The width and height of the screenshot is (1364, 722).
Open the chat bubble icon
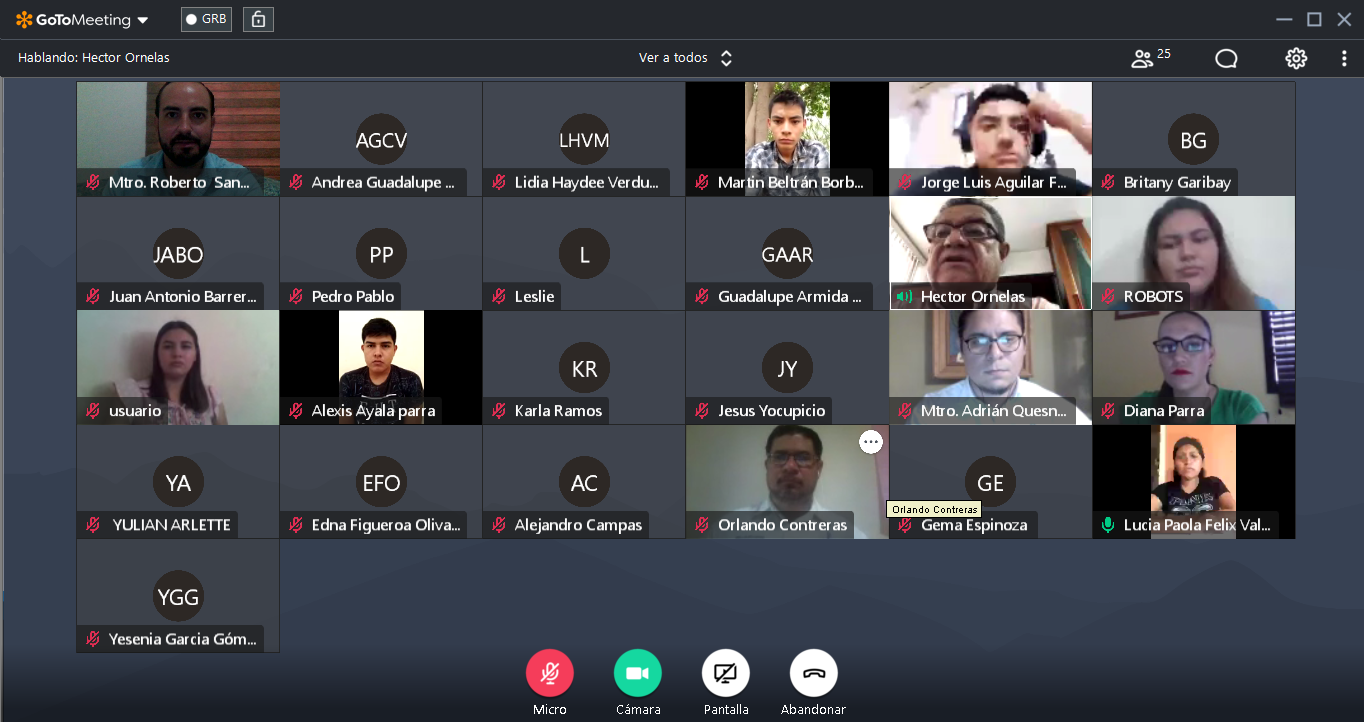[x=1226, y=58]
